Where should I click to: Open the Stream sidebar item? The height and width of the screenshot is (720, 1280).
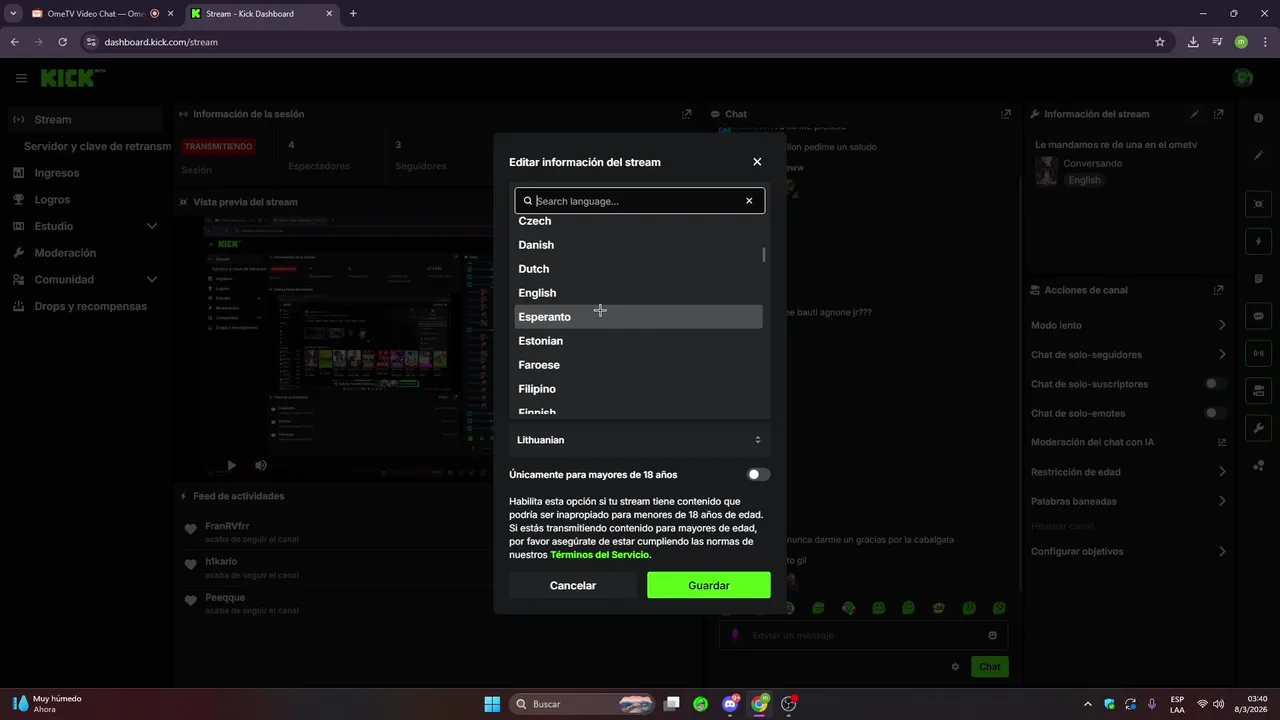pos(86,120)
